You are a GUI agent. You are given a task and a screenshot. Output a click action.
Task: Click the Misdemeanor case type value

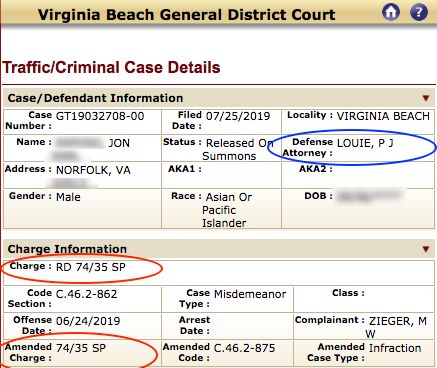[x=250, y=294]
